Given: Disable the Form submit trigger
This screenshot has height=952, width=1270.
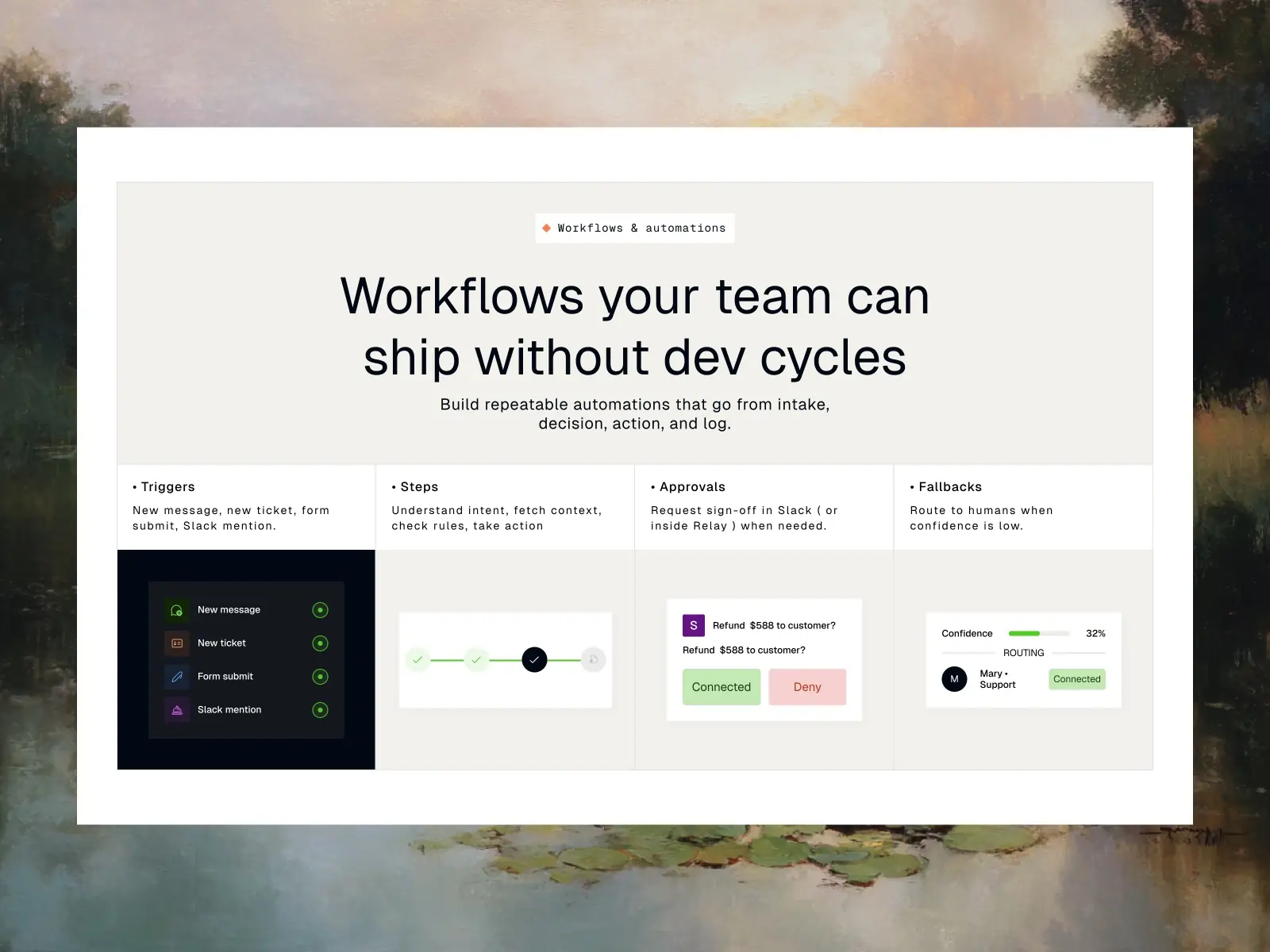Looking at the screenshot, I should (x=320, y=676).
